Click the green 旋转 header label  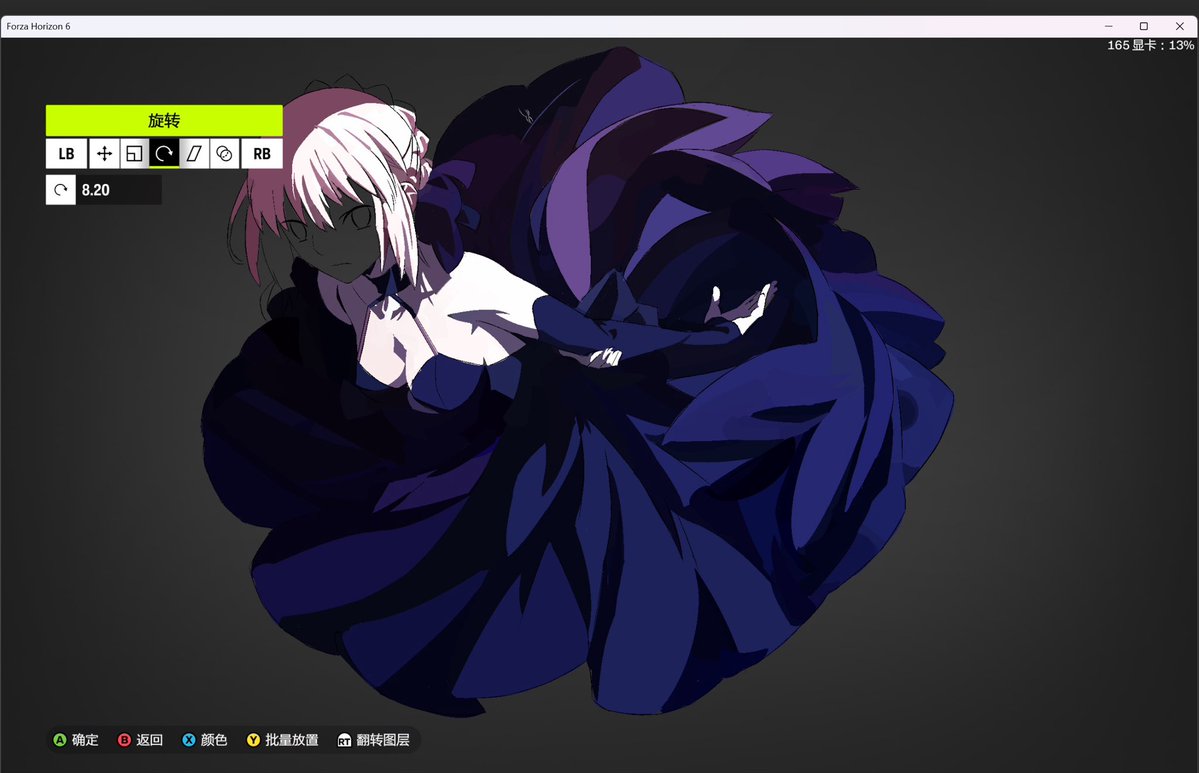tap(164, 121)
